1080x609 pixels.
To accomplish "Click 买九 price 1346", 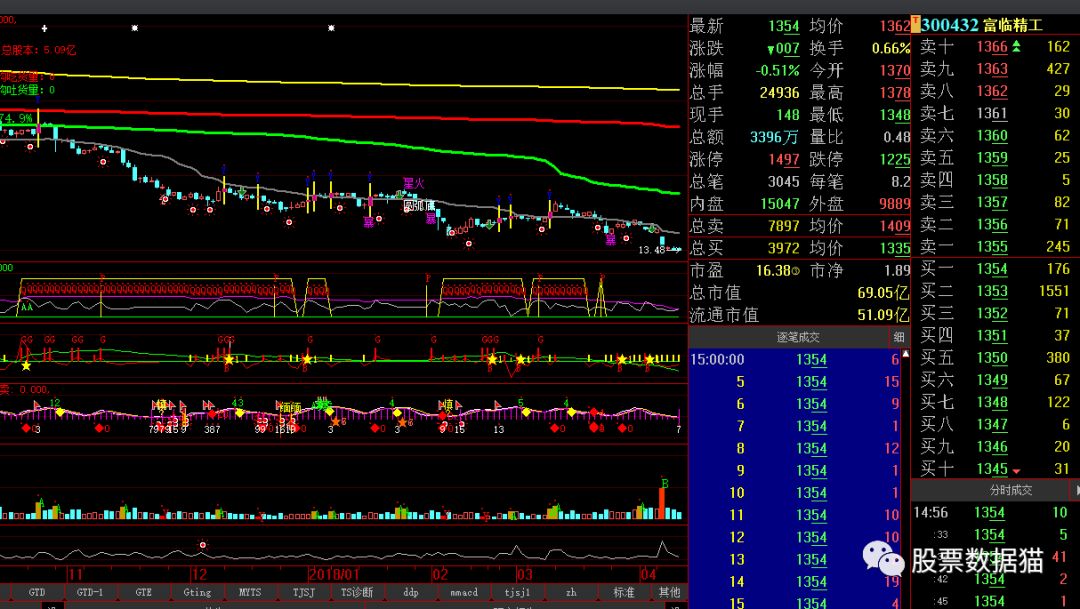I will pyautogui.click(x=992, y=447).
